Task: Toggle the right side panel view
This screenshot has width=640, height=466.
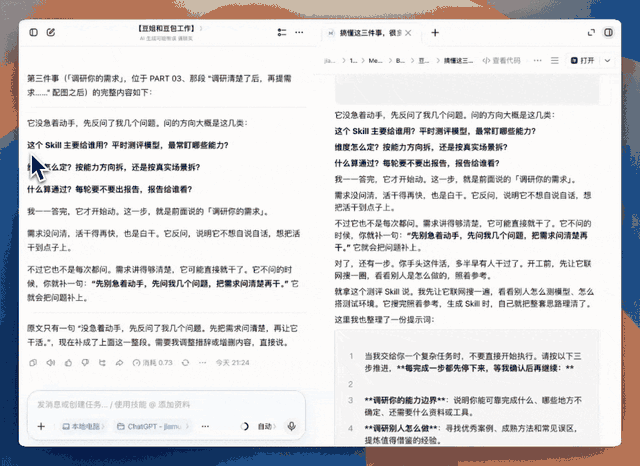Action: tap(608, 32)
